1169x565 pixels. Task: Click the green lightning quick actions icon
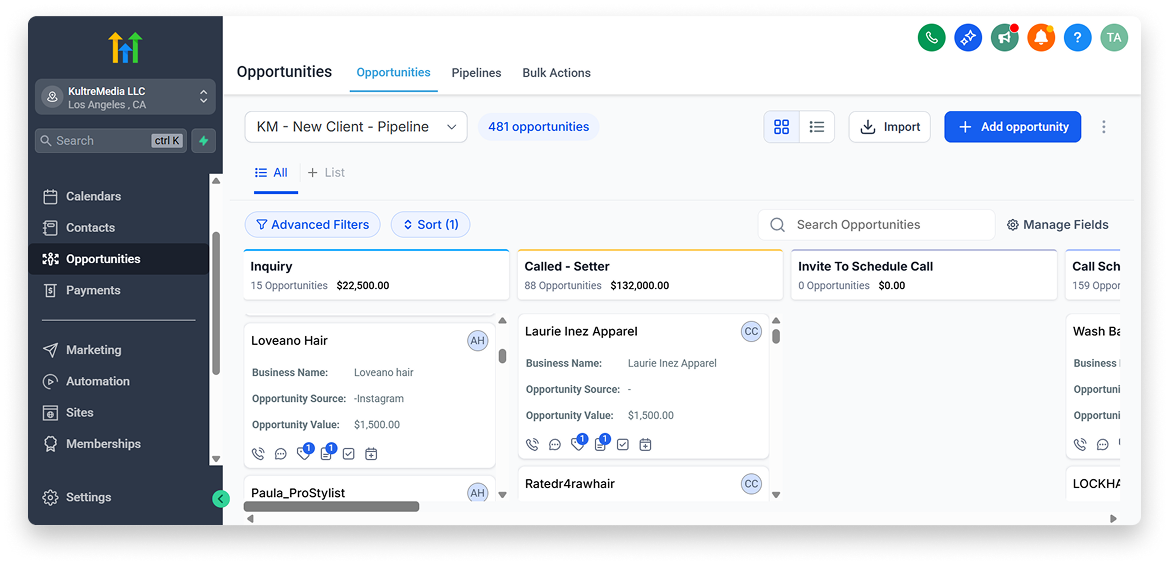tap(203, 141)
